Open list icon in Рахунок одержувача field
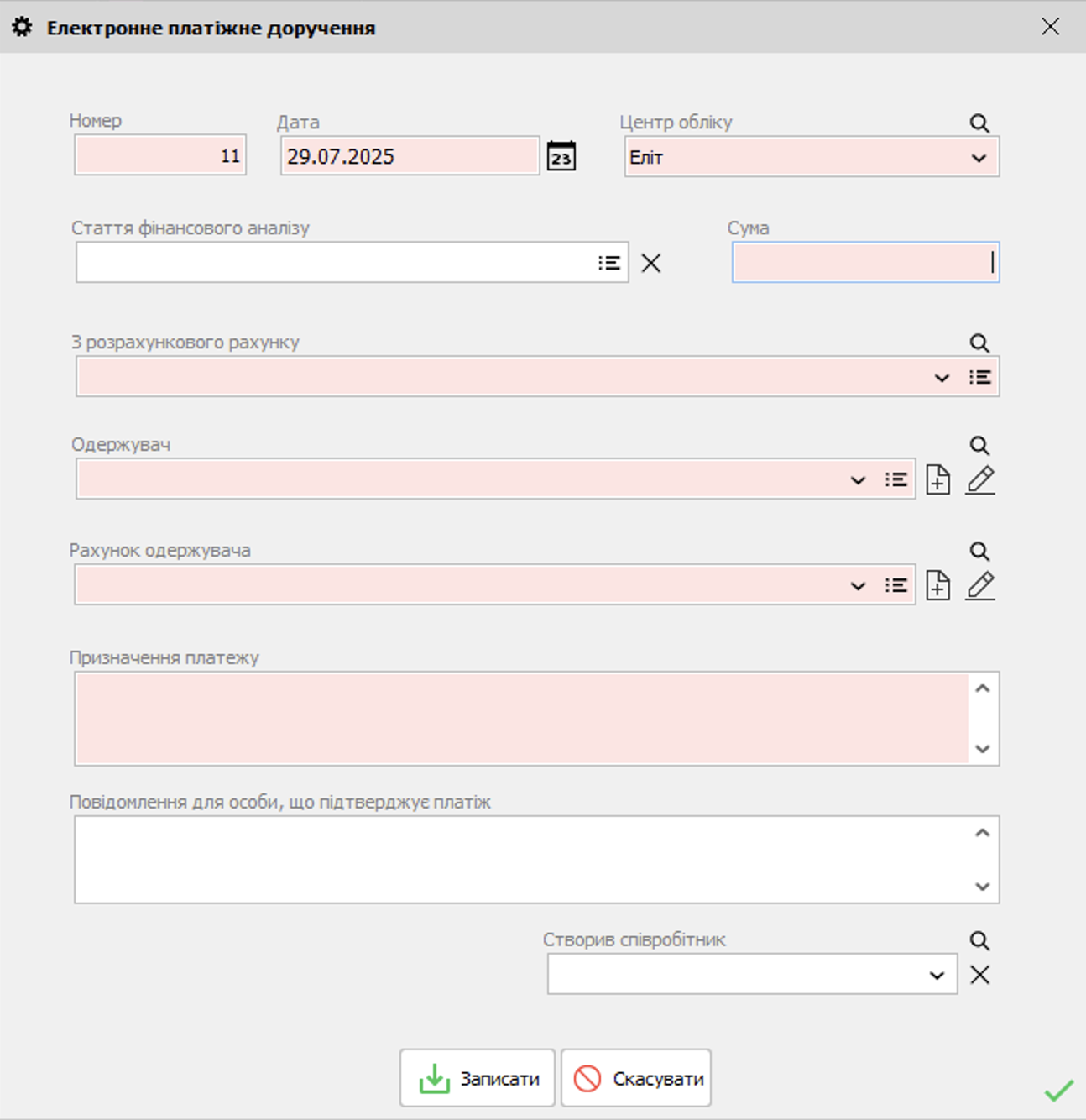Viewport: 1086px width, 1120px height. pyautogui.click(x=895, y=585)
